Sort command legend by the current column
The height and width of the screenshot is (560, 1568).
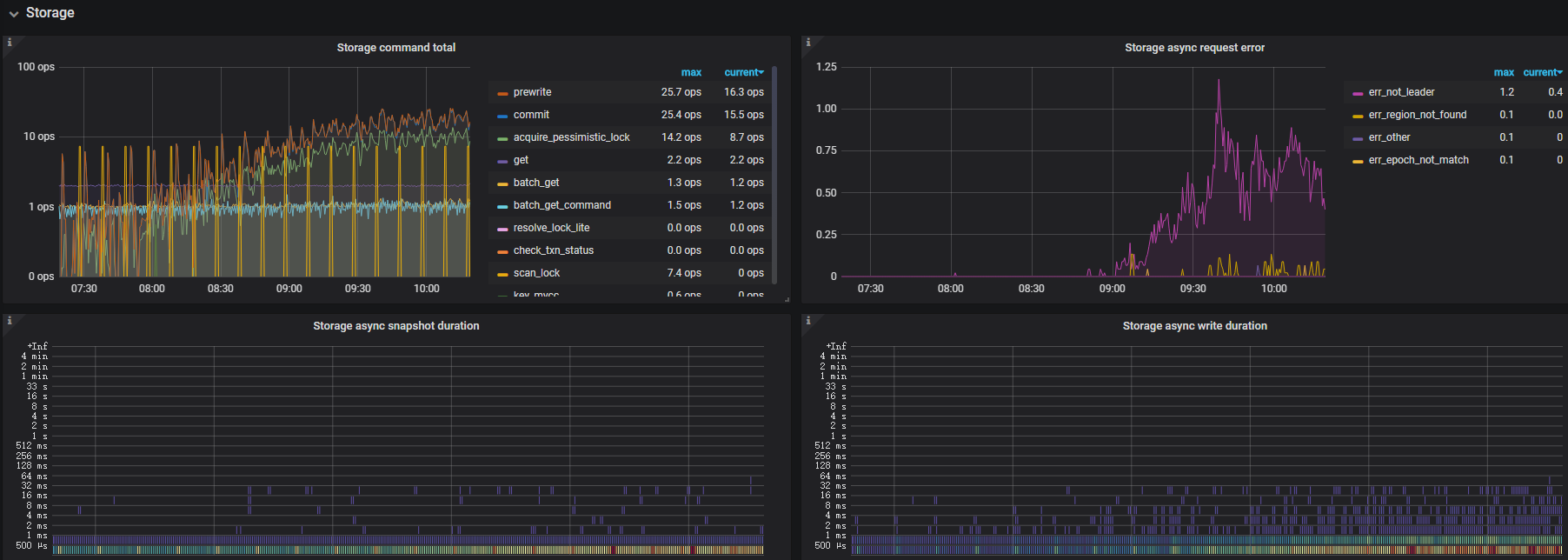(x=743, y=73)
